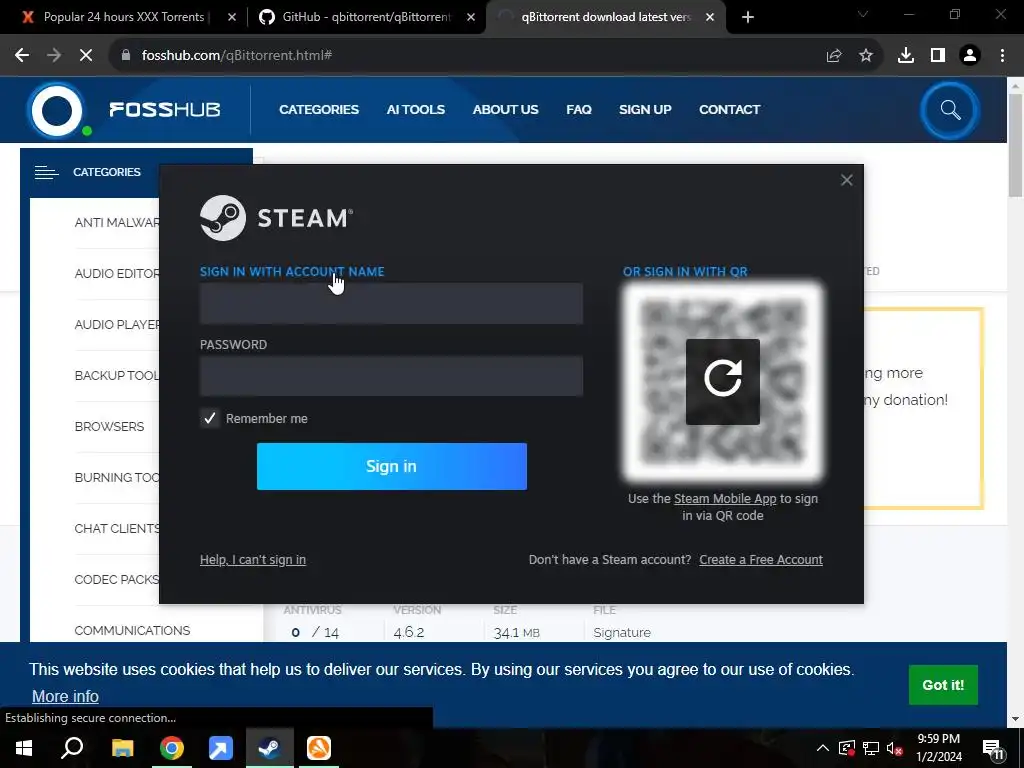This screenshot has width=1024, height=768.
Task: Open a new browser tab
Action: point(748,17)
